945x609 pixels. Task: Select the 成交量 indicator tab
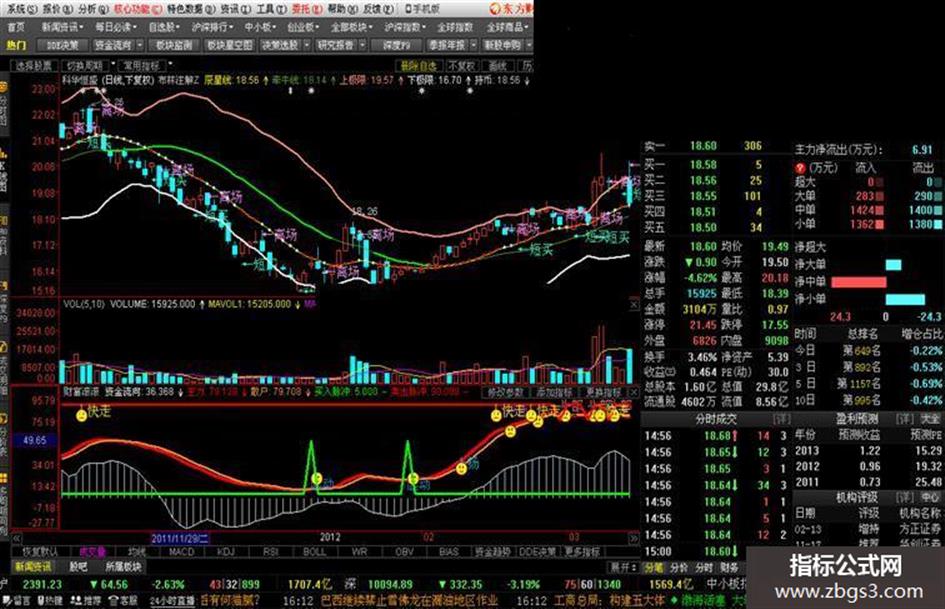[x=92, y=552]
